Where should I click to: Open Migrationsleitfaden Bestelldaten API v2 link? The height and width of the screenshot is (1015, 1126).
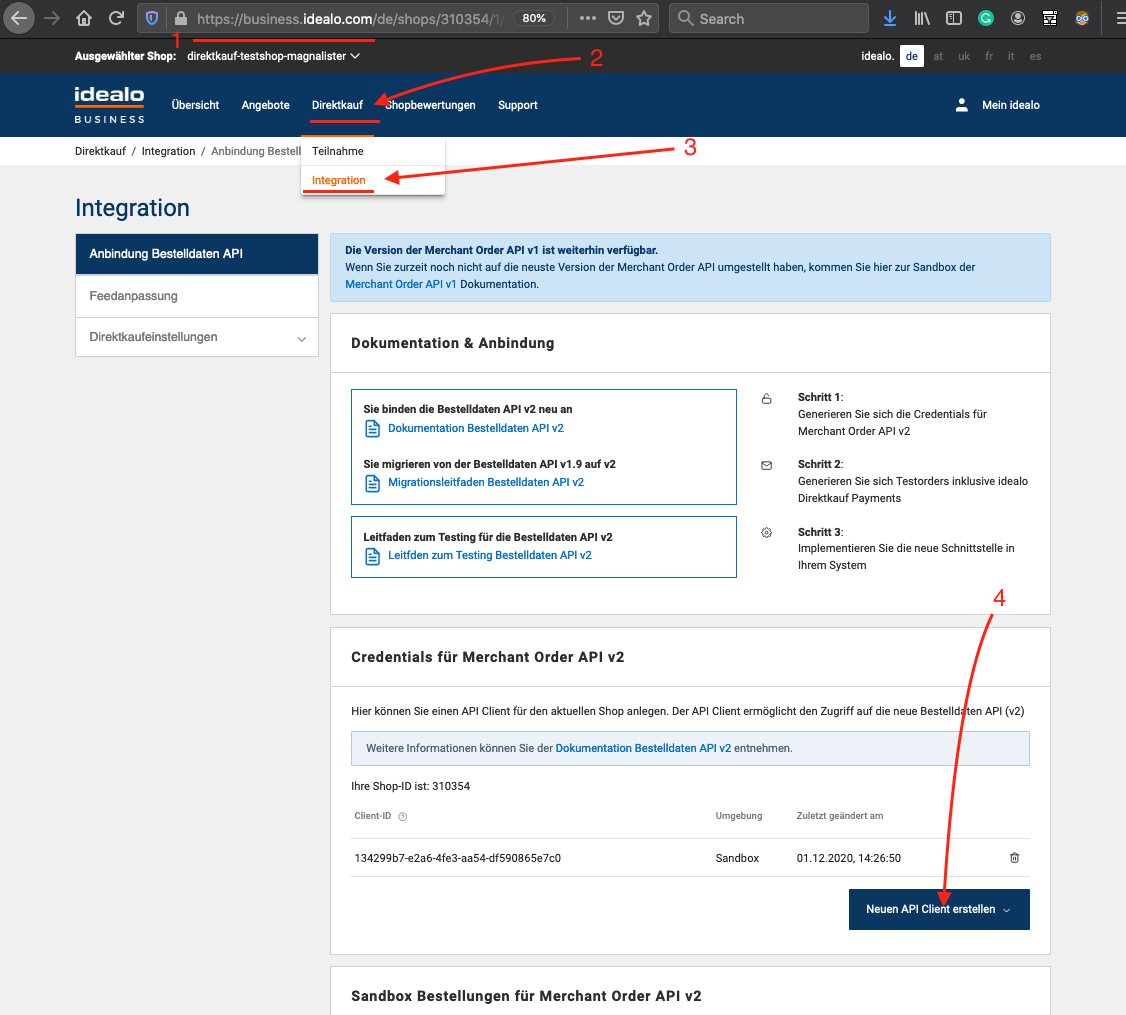pos(485,482)
